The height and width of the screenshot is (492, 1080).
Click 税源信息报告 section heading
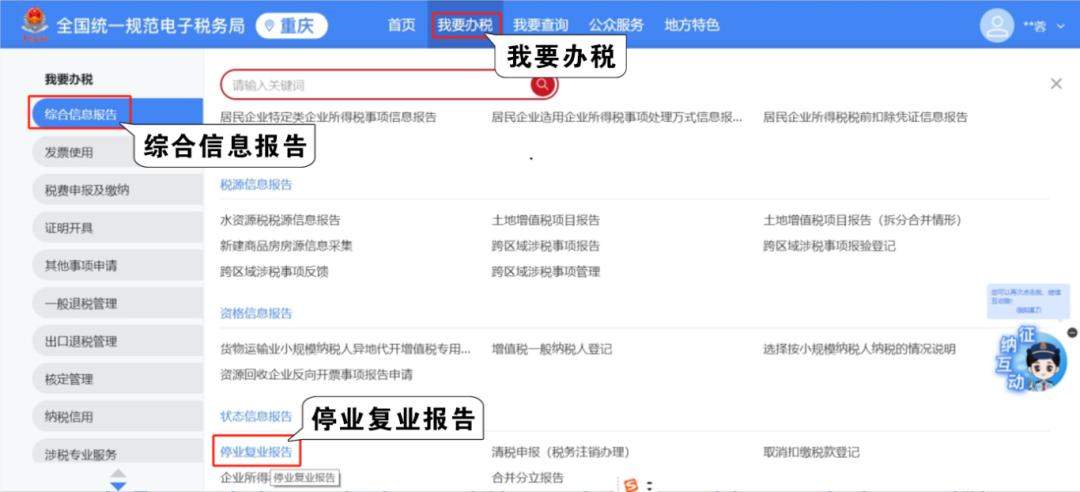tap(256, 185)
